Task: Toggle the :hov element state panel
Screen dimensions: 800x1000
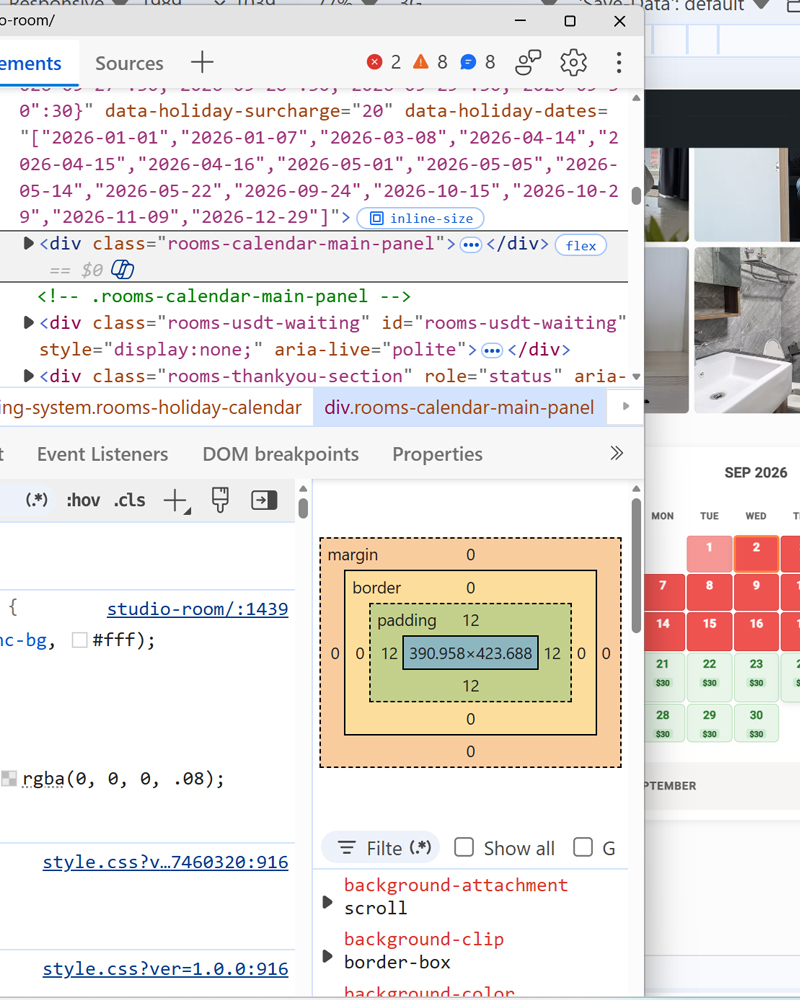Action: click(x=83, y=501)
